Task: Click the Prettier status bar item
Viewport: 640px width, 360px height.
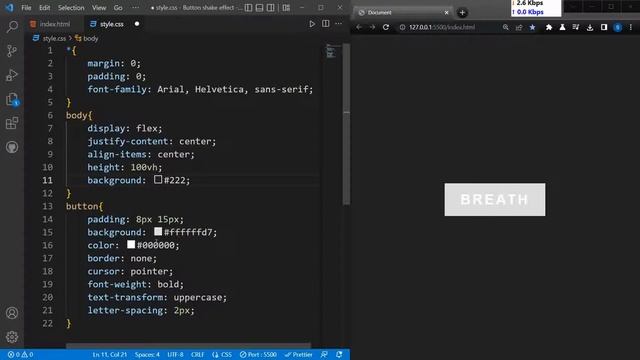Action: [299, 354]
